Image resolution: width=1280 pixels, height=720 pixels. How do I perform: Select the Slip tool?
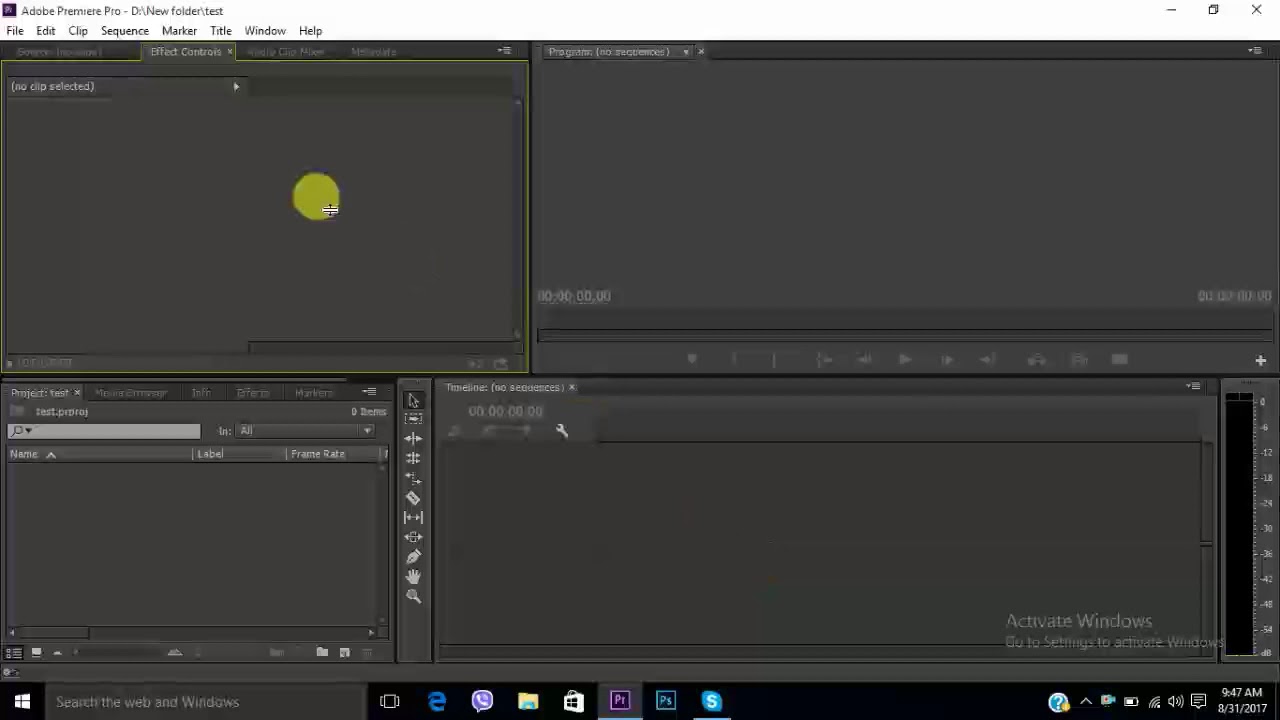(x=413, y=517)
